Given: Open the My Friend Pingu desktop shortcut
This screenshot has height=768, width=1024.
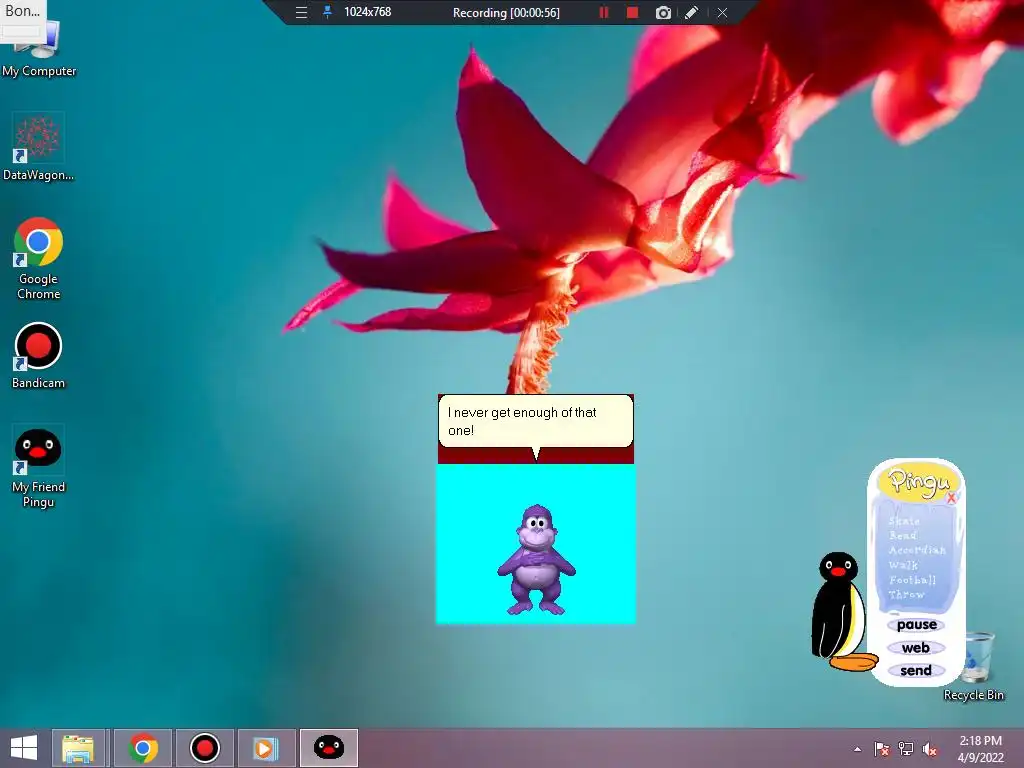Looking at the screenshot, I should tap(38, 466).
